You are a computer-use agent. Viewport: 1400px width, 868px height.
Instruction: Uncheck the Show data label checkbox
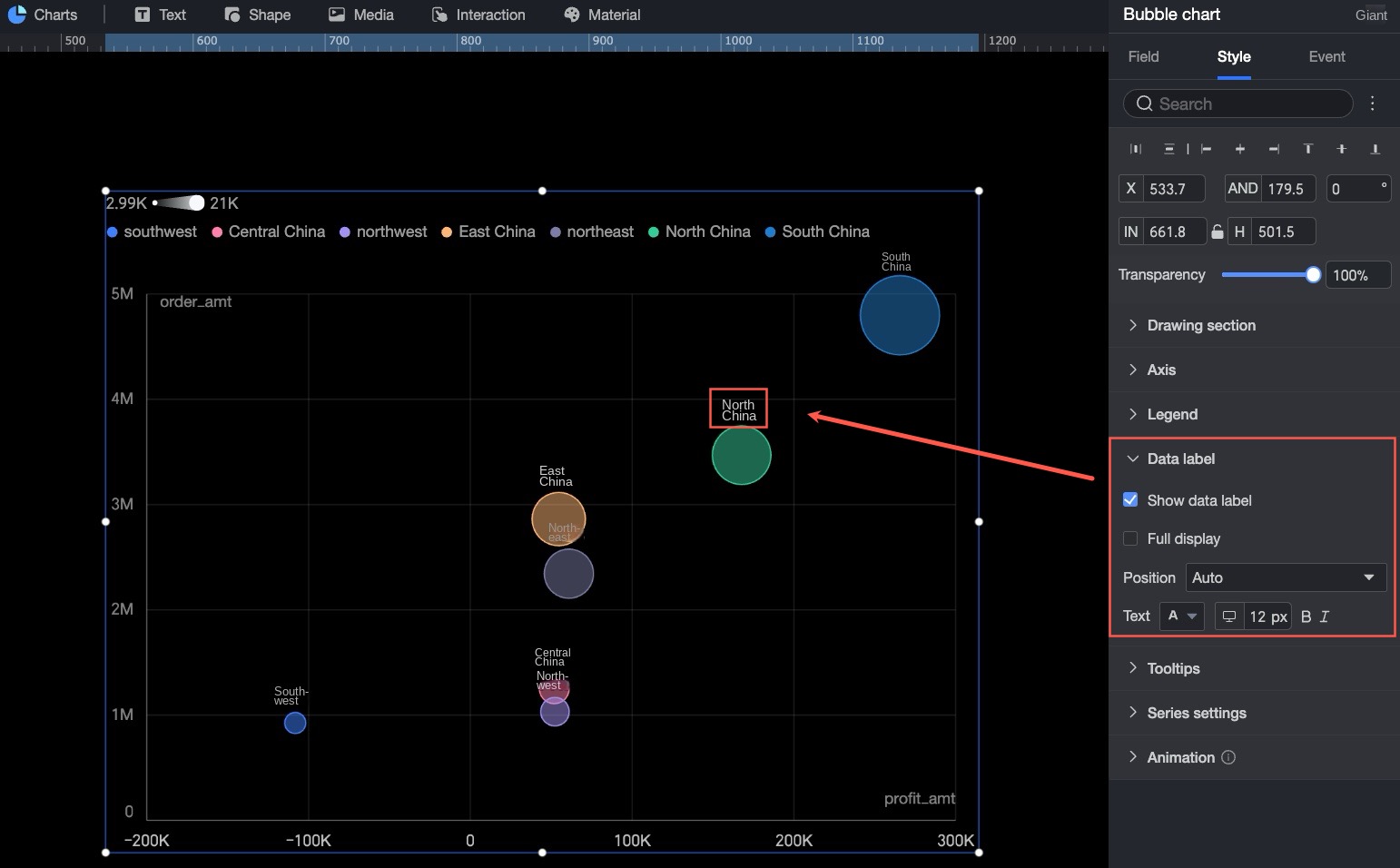pyautogui.click(x=1130, y=499)
